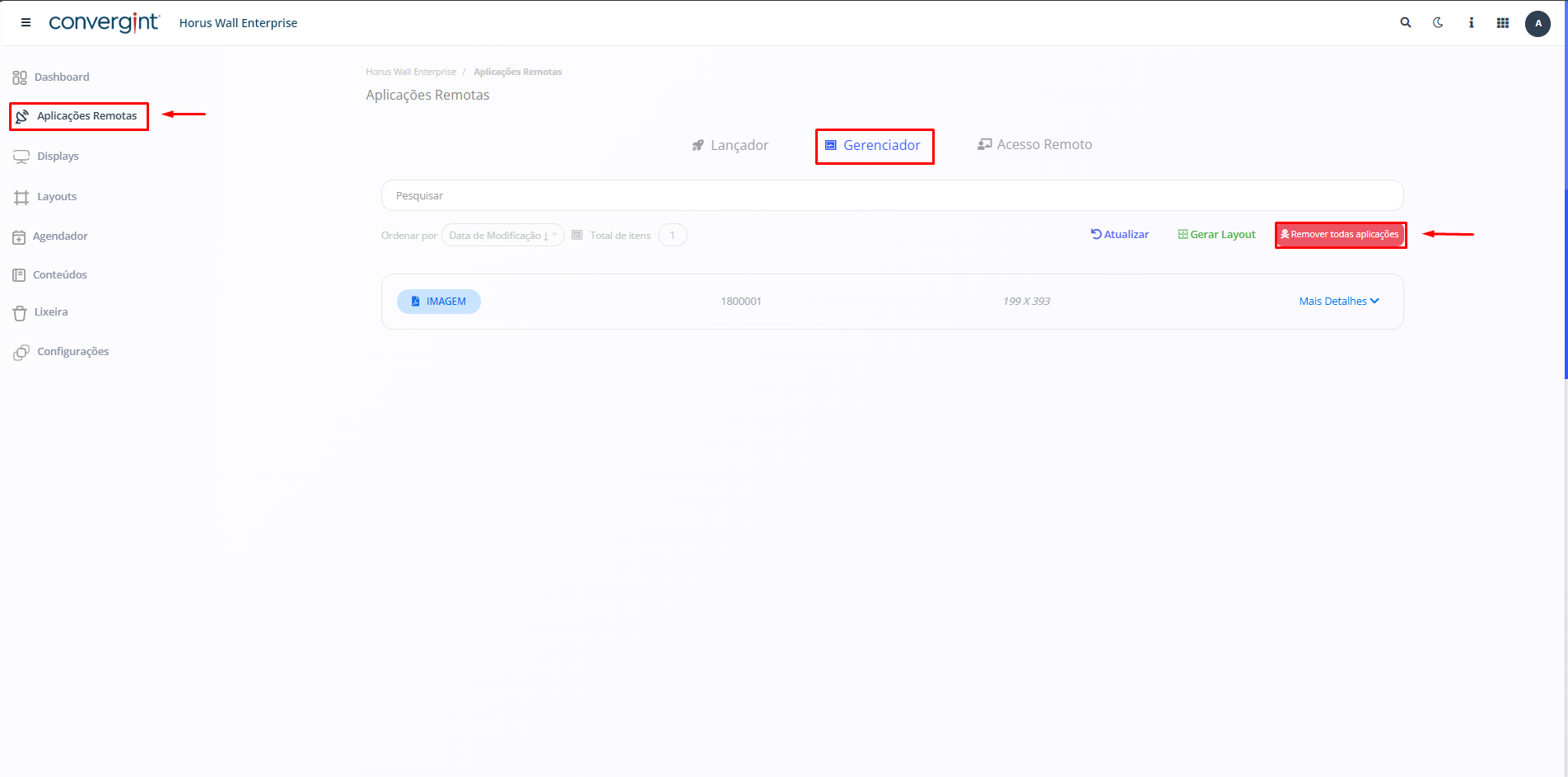Open Lixeira trash in sidebar
This screenshot has width=1568, height=777.
coord(50,312)
